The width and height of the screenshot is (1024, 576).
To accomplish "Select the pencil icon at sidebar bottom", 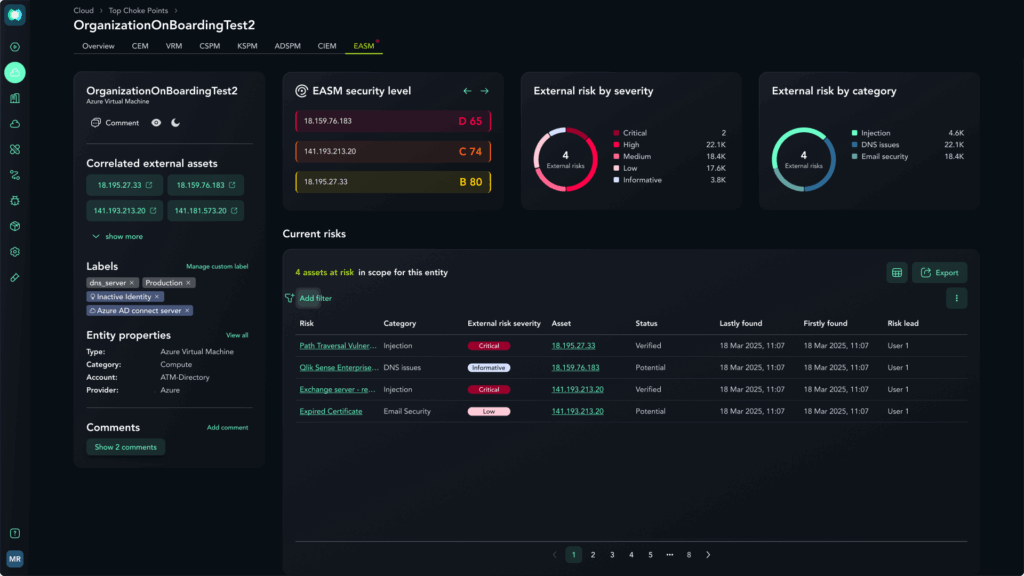I will point(14,278).
